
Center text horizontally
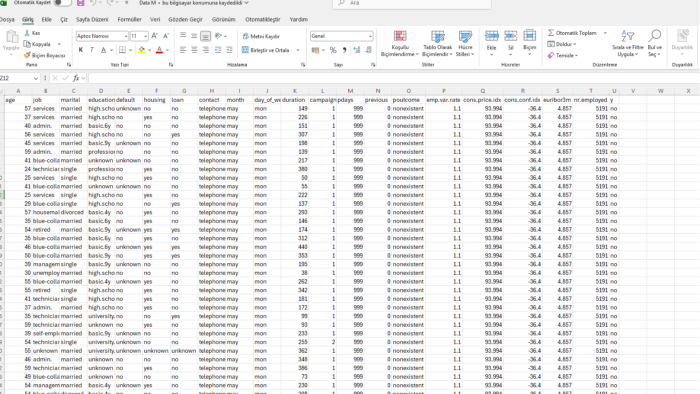tap(194, 50)
